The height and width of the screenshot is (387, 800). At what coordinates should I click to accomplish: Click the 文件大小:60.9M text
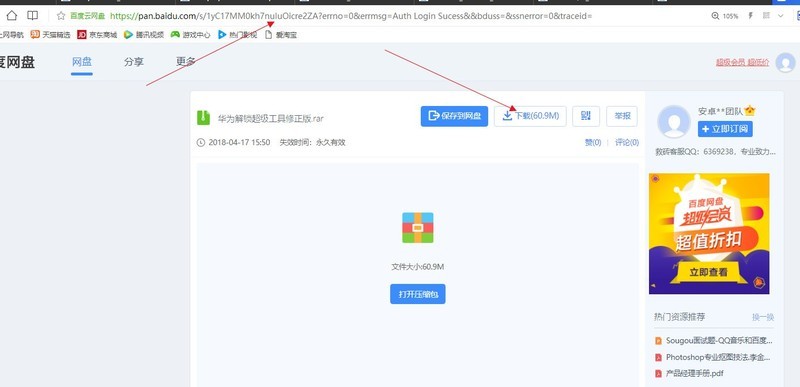tap(417, 267)
